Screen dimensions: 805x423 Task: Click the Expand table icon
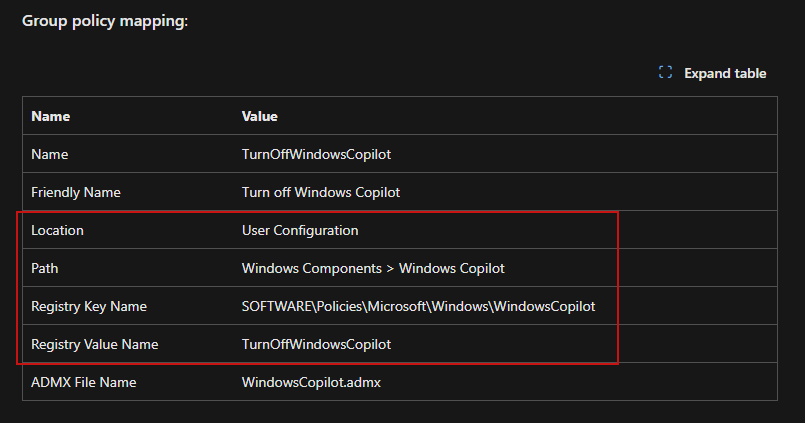[666, 73]
